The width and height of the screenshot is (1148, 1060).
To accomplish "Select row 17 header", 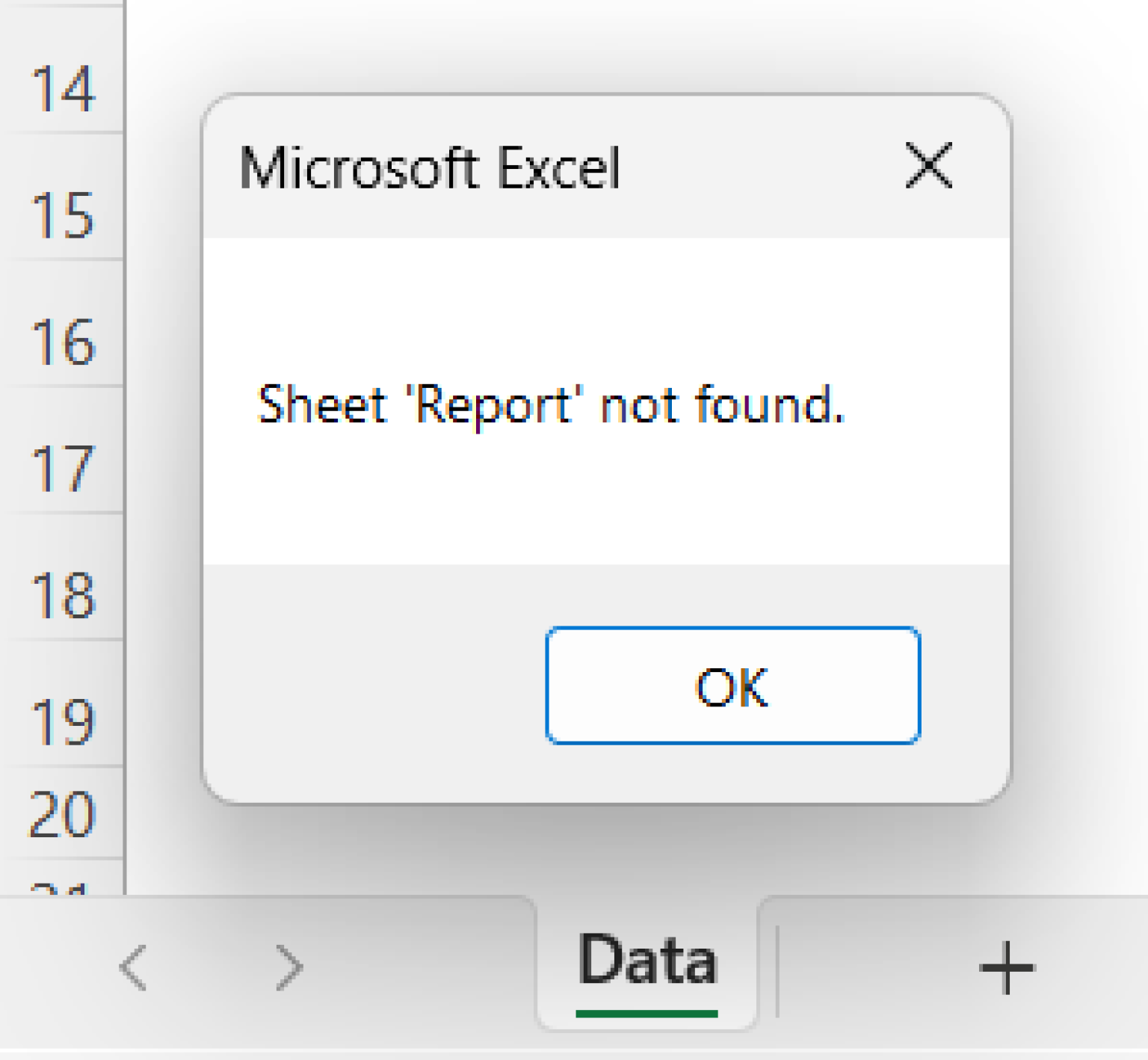I will click(63, 469).
